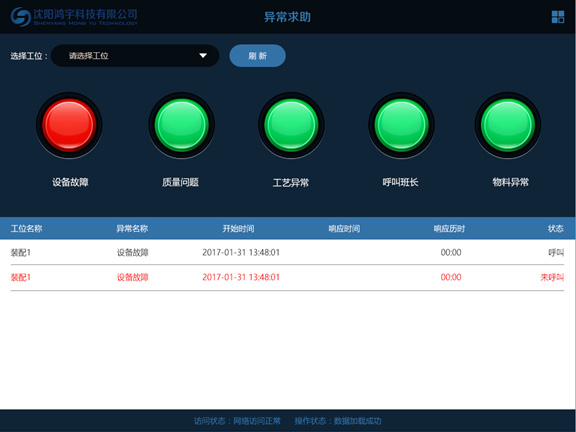
Task: Click the red 设备故障 alarm button
Action: (x=69, y=125)
